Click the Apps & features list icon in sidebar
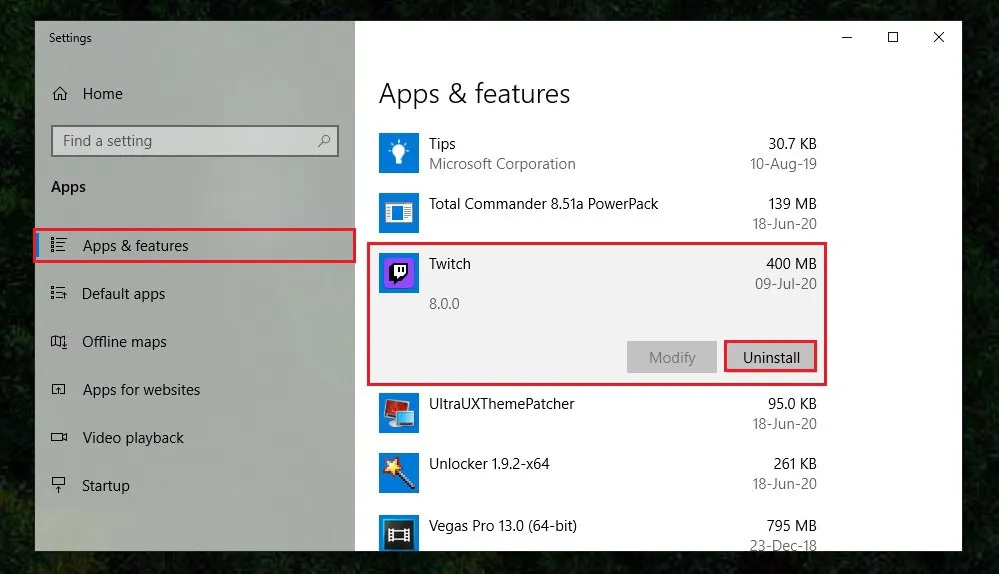 tap(59, 245)
